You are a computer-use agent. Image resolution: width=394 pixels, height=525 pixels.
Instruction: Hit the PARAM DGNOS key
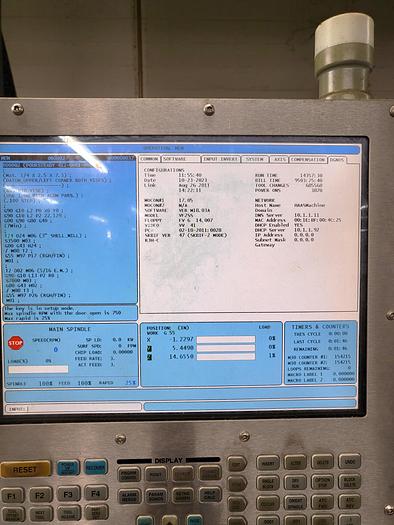pos(156,496)
